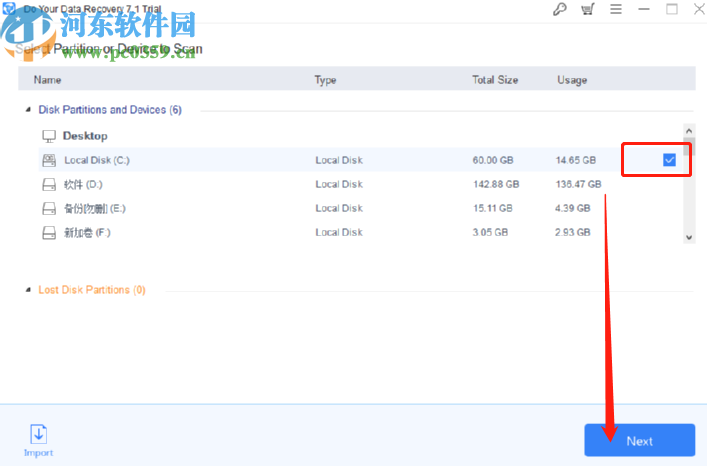The width and height of the screenshot is (707, 466).
Task: Click the Import icon
Action: tap(38, 434)
